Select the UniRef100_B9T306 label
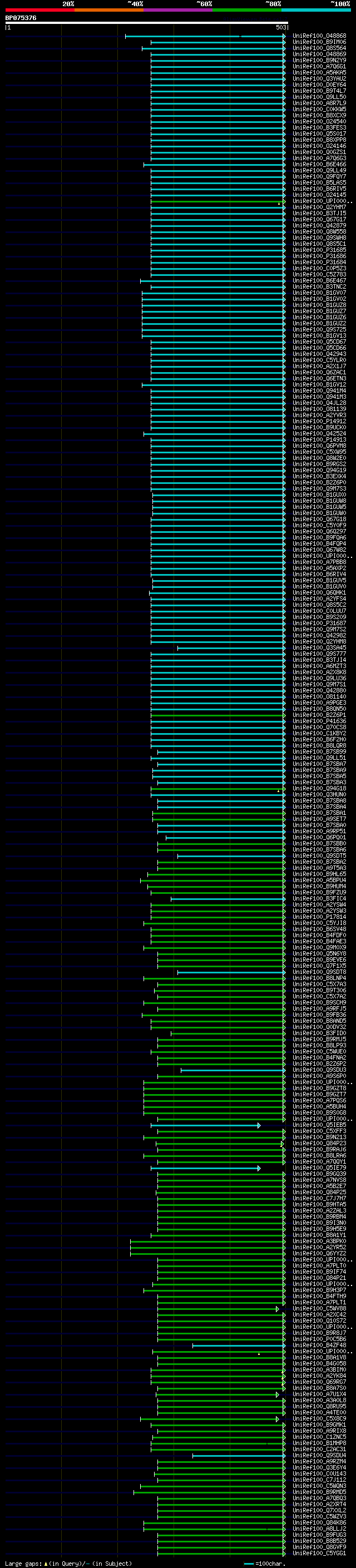 [319, 990]
